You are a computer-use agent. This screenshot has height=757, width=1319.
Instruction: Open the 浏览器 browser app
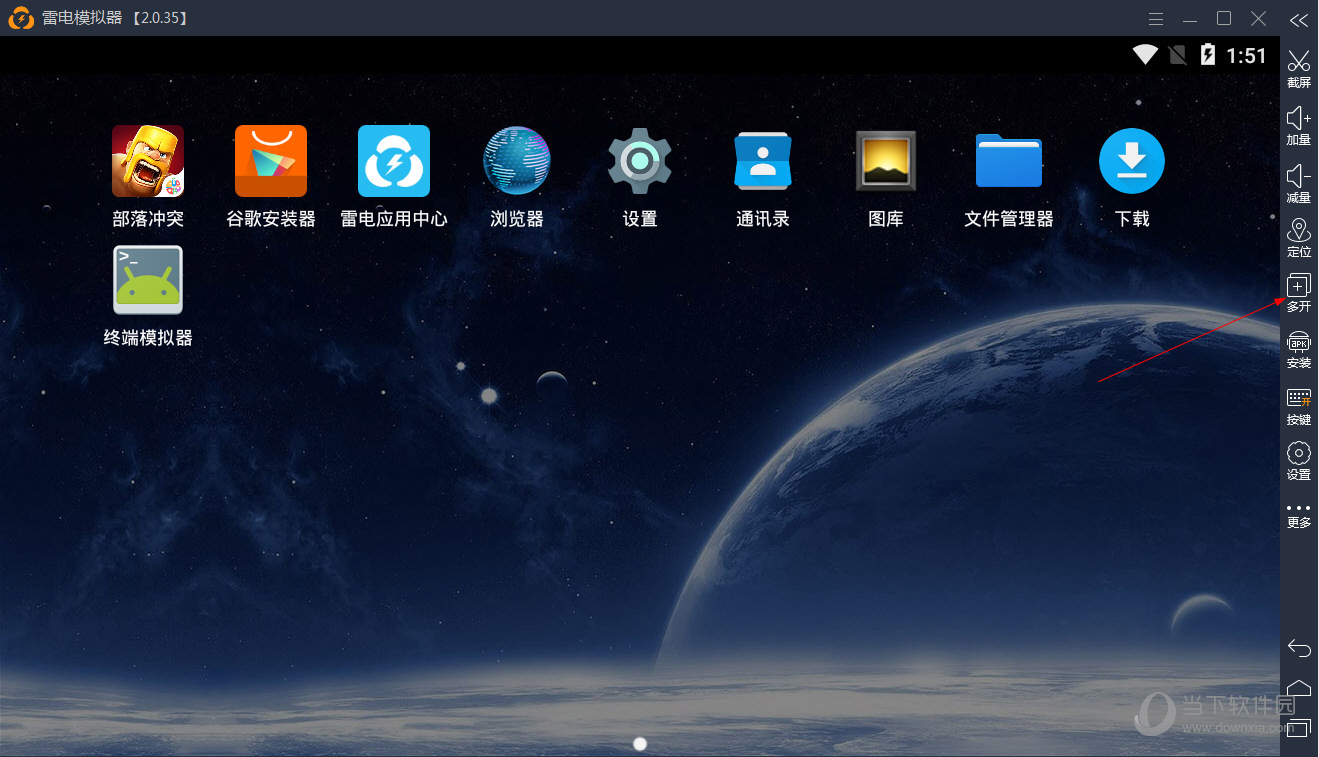[517, 161]
